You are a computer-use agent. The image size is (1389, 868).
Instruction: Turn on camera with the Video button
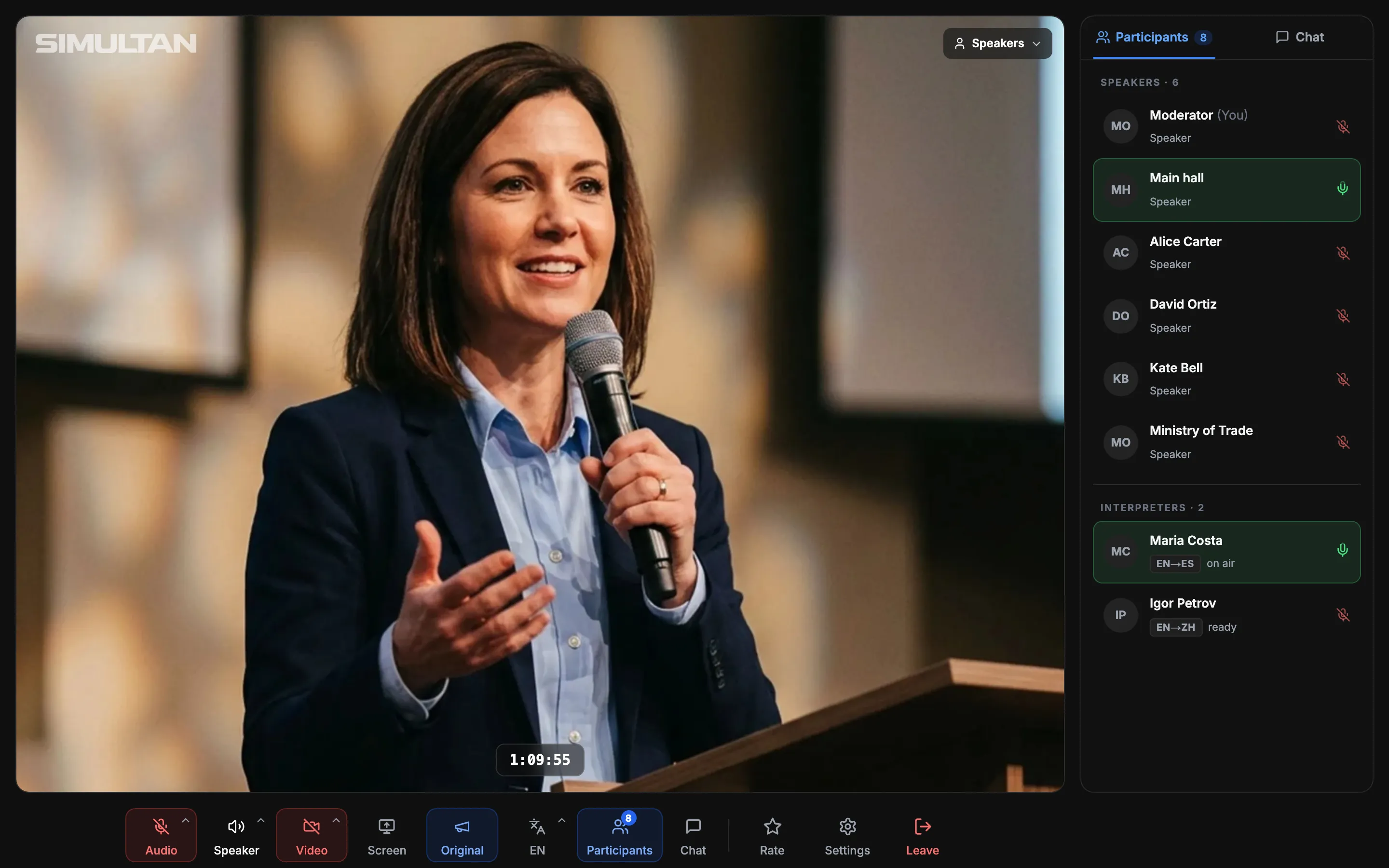pyautogui.click(x=311, y=835)
